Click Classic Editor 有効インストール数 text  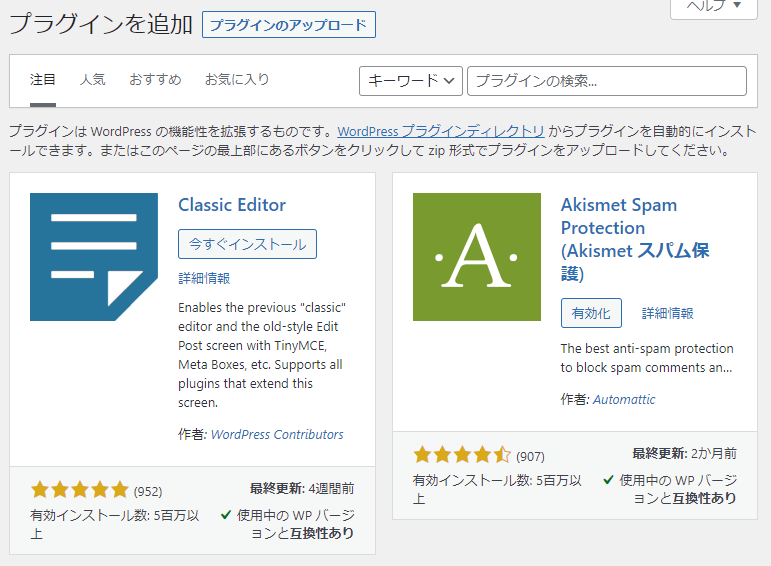click(x=115, y=524)
